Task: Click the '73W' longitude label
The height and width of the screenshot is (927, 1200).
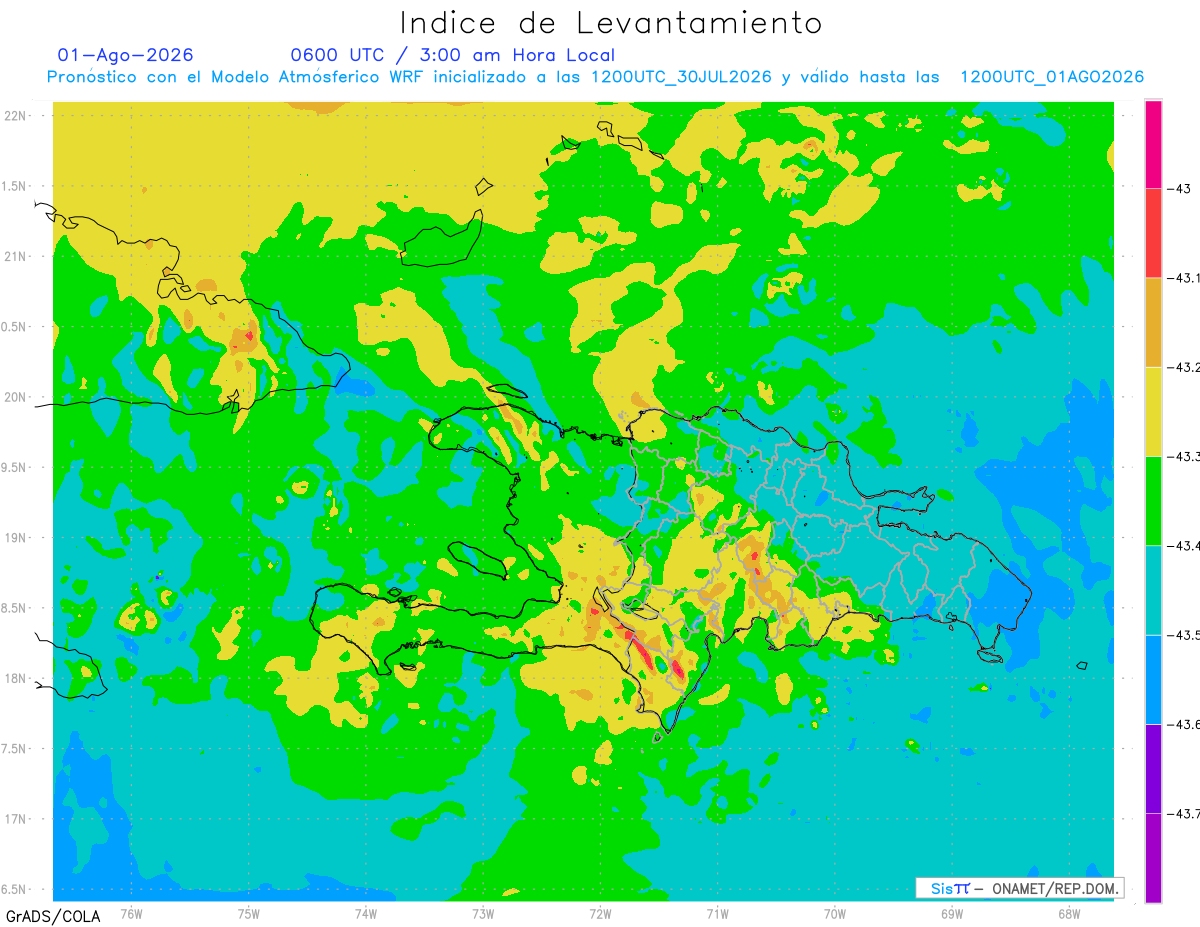Action: tap(483, 913)
